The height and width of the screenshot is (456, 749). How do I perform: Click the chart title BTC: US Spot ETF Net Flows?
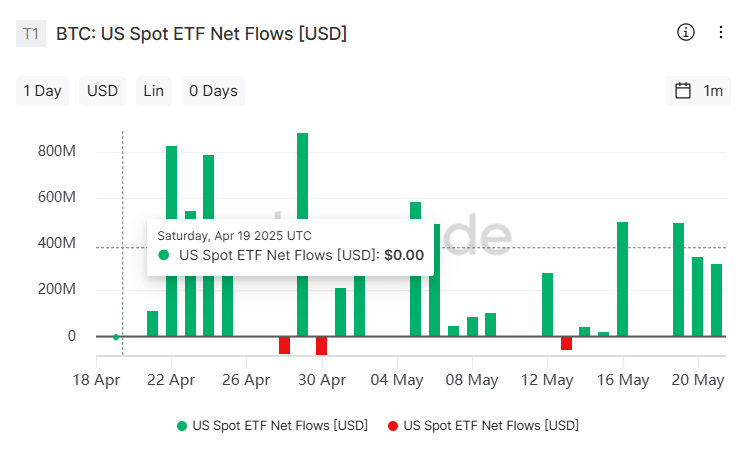click(x=201, y=33)
